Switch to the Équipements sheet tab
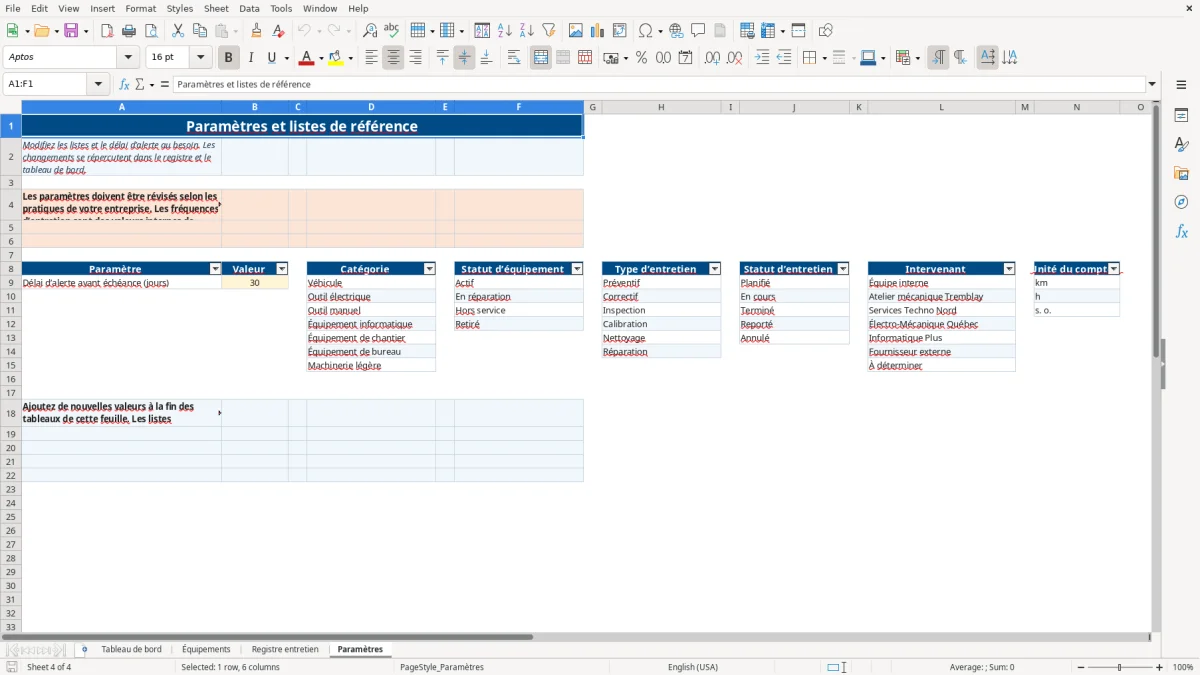This screenshot has width=1200, height=675. (206, 649)
